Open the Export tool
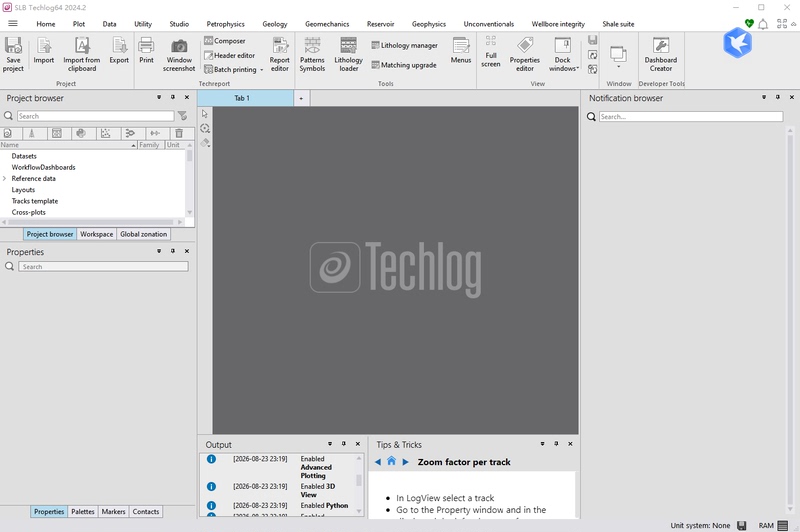The height and width of the screenshot is (532, 800). pos(119,50)
